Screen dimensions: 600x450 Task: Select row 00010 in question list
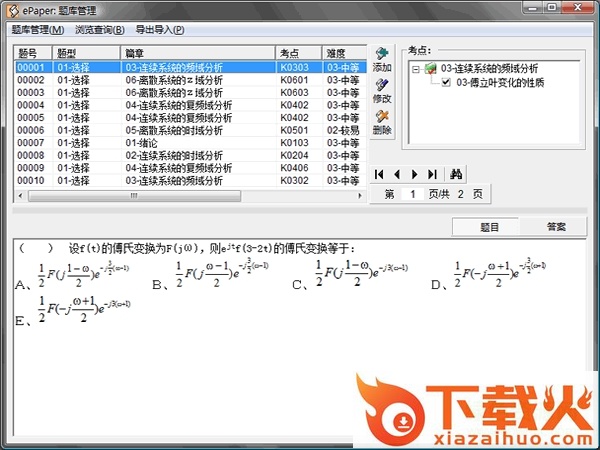coord(190,181)
